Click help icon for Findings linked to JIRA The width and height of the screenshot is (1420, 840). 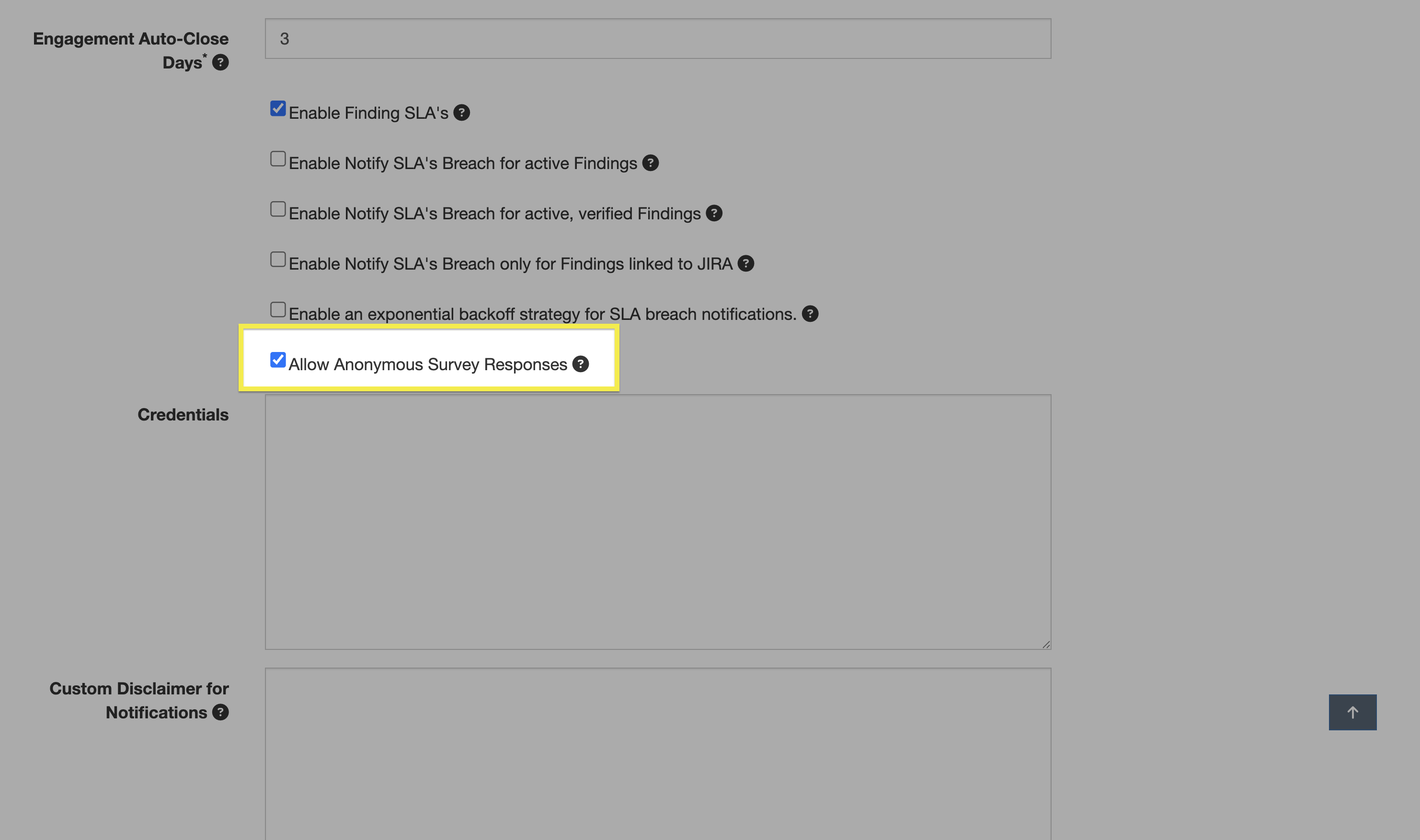(x=745, y=264)
